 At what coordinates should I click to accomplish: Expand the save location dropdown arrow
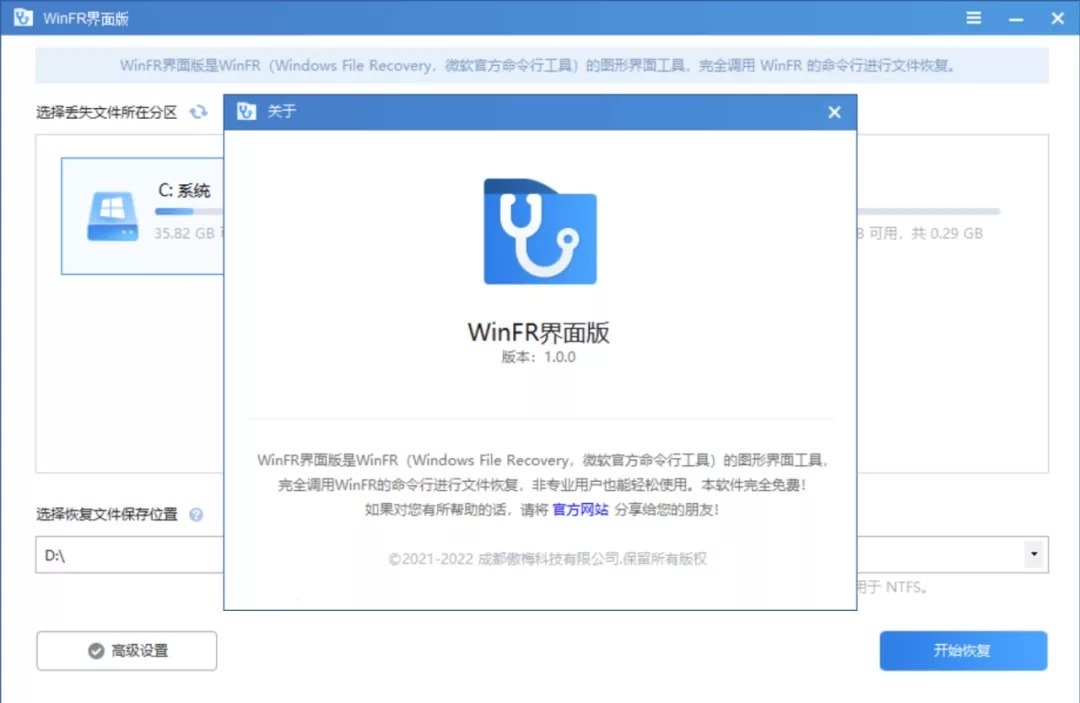pyautogui.click(x=1033, y=554)
